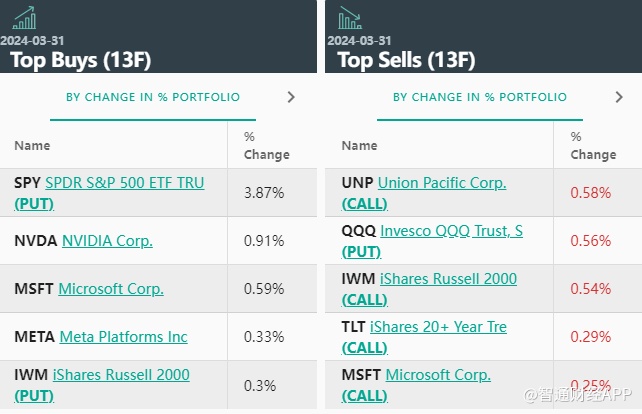Click the Top Buys rising chart icon
642x414 pixels.
[26, 17]
